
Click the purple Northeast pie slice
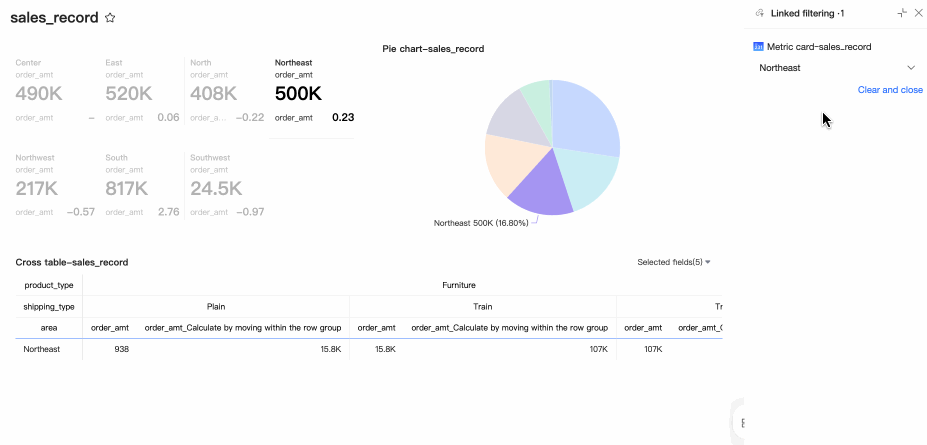tap(541, 189)
